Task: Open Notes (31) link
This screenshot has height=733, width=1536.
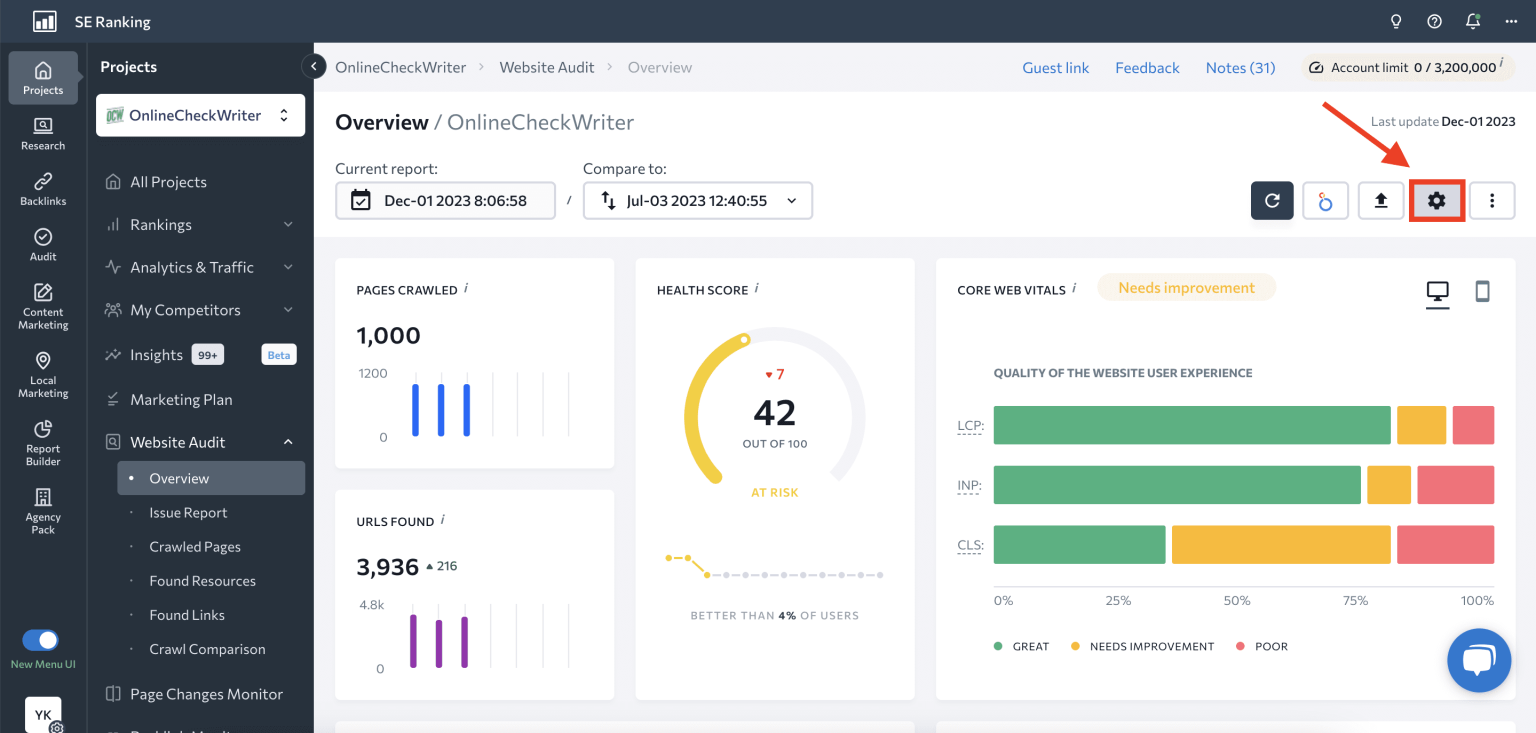Action: pyautogui.click(x=1240, y=68)
